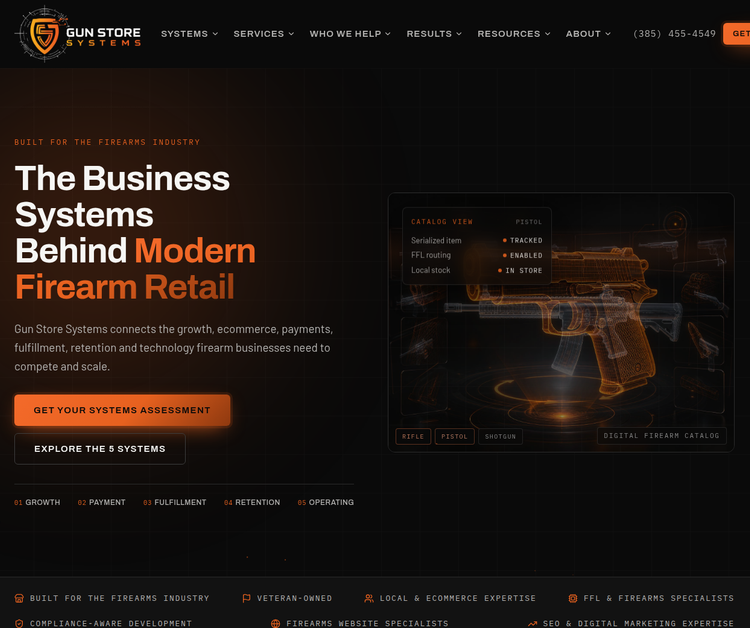Screen dimensions: 750x628
Task: Click Explore the 5 Systems button
Action: [100, 449]
